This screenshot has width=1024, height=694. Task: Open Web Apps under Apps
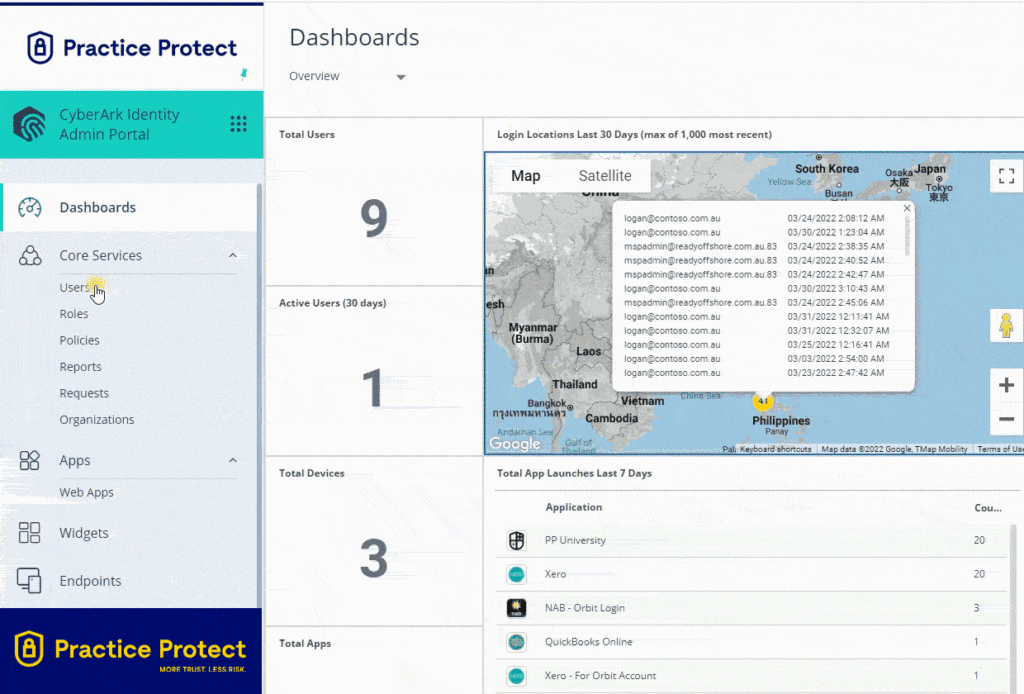86,492
